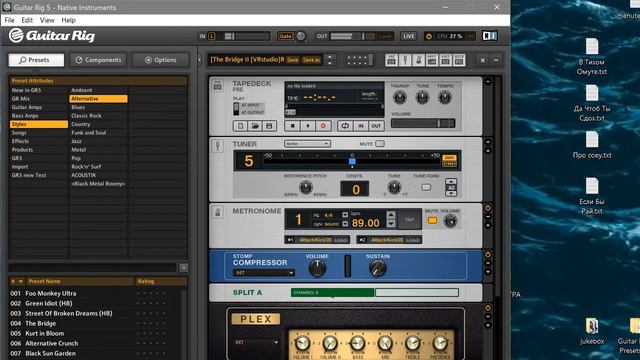Viewport: 640px width, 360px height.
Task: Open the View menu
Action: 47,20
